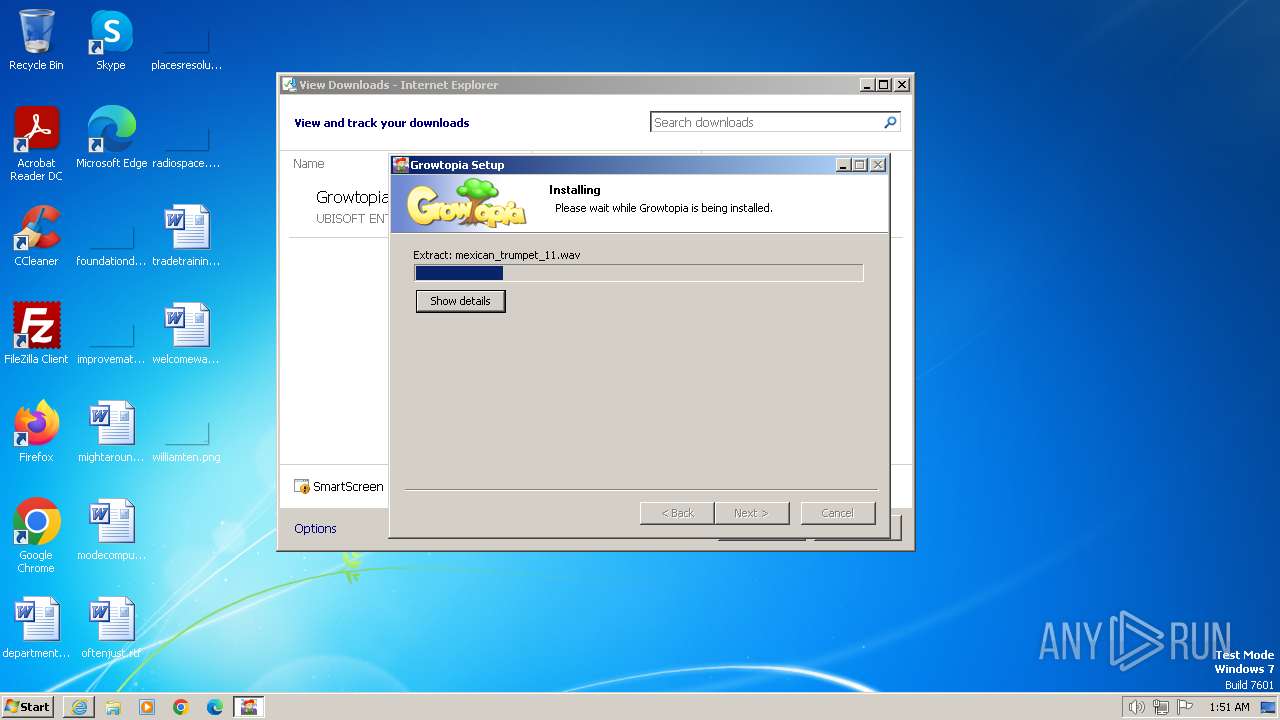Select the department... Word document icon
Screen dimensions: 1280x720
click(x=36, y=628)
